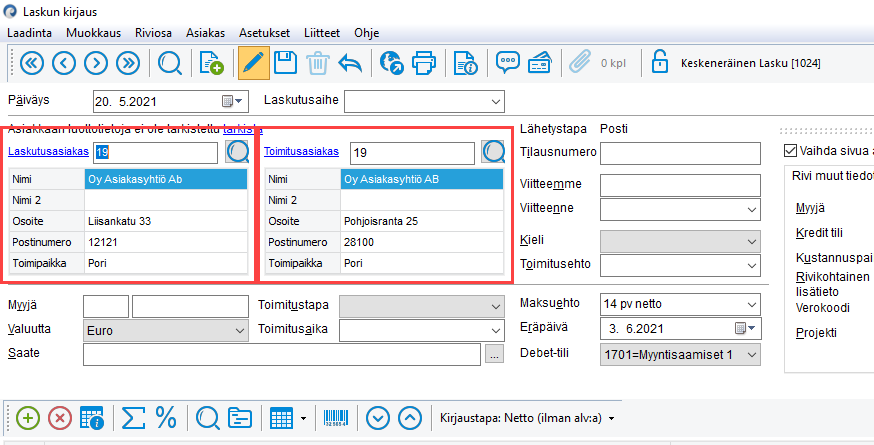Viewport: 874px width, 445px height.
Task: Click the Toimitusasiakas link
Action: (x=302, y=151)
